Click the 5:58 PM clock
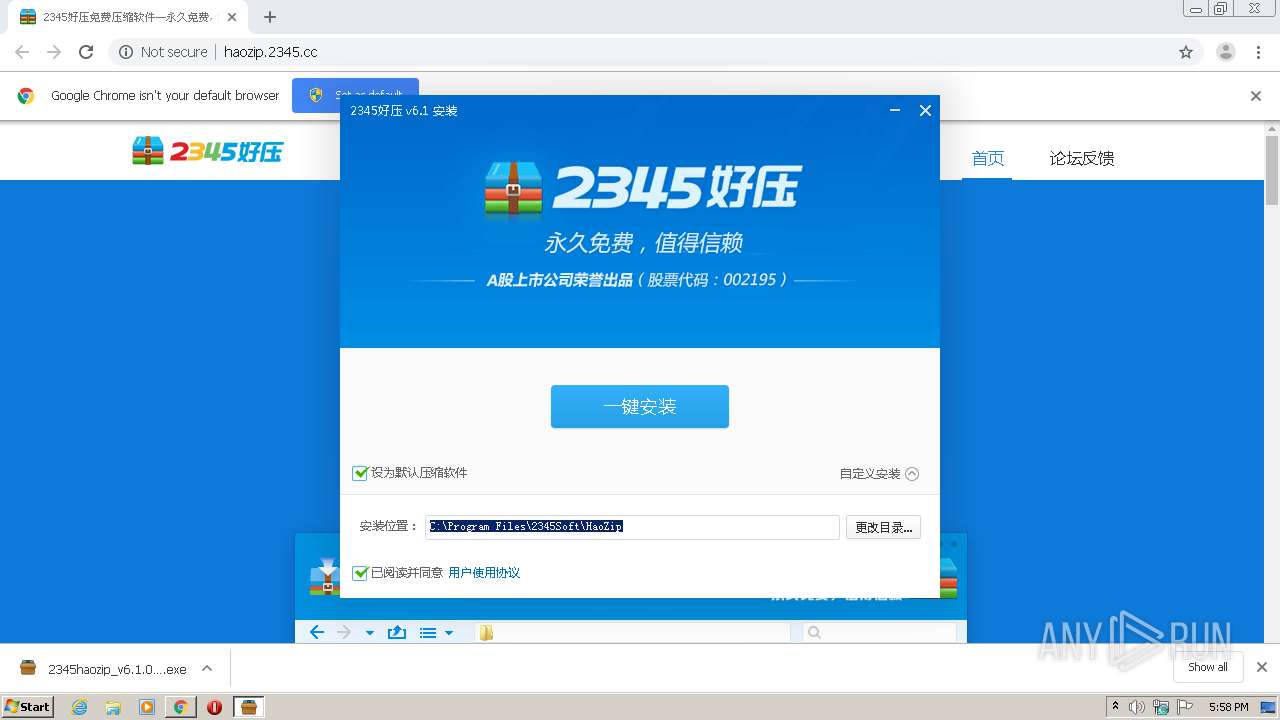1280x720 pixels. (1228, 707)
